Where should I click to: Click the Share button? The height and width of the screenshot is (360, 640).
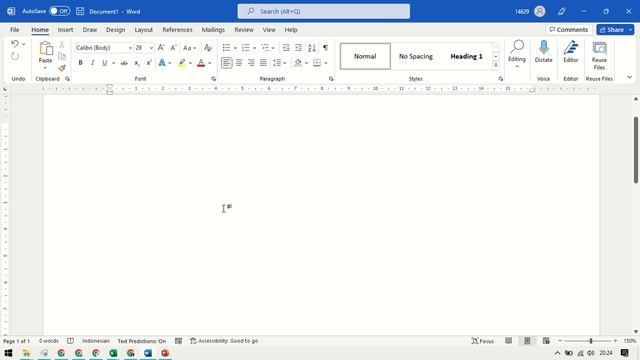click(611, 29)
